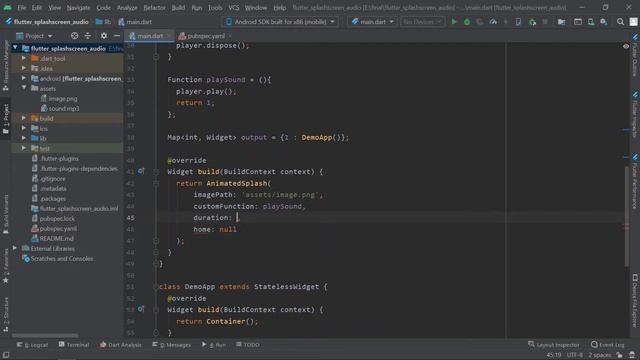640x360 pixels.
Task: Open the Profile gauge icon
Action: [493, 22]
